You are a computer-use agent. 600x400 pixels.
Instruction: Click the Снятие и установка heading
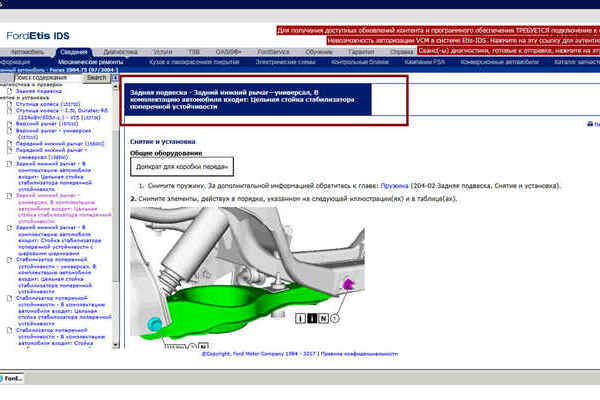point(163,142)
